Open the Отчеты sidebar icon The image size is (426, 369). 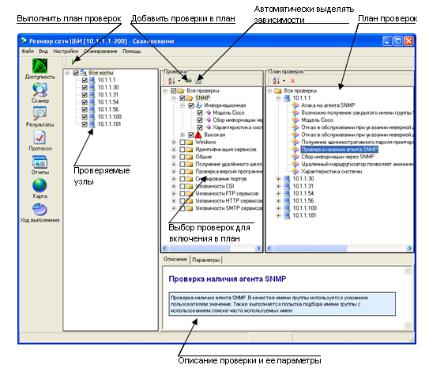(40, 162)
